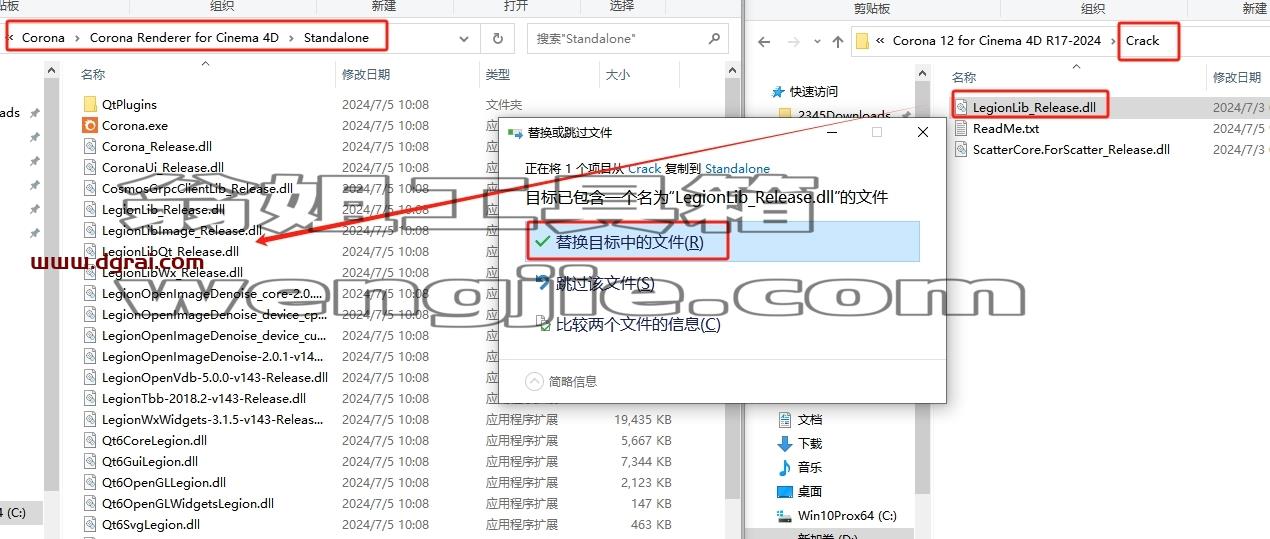Click the 19,435 KB size cell

click(x=642, y=419)
